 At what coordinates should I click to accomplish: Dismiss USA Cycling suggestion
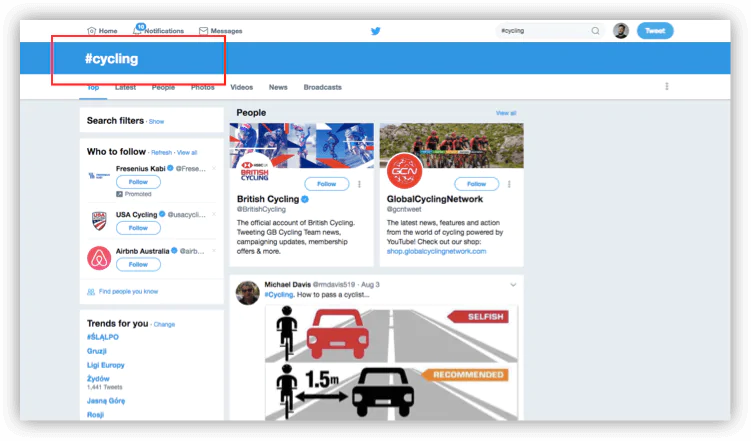click(214, 214)
